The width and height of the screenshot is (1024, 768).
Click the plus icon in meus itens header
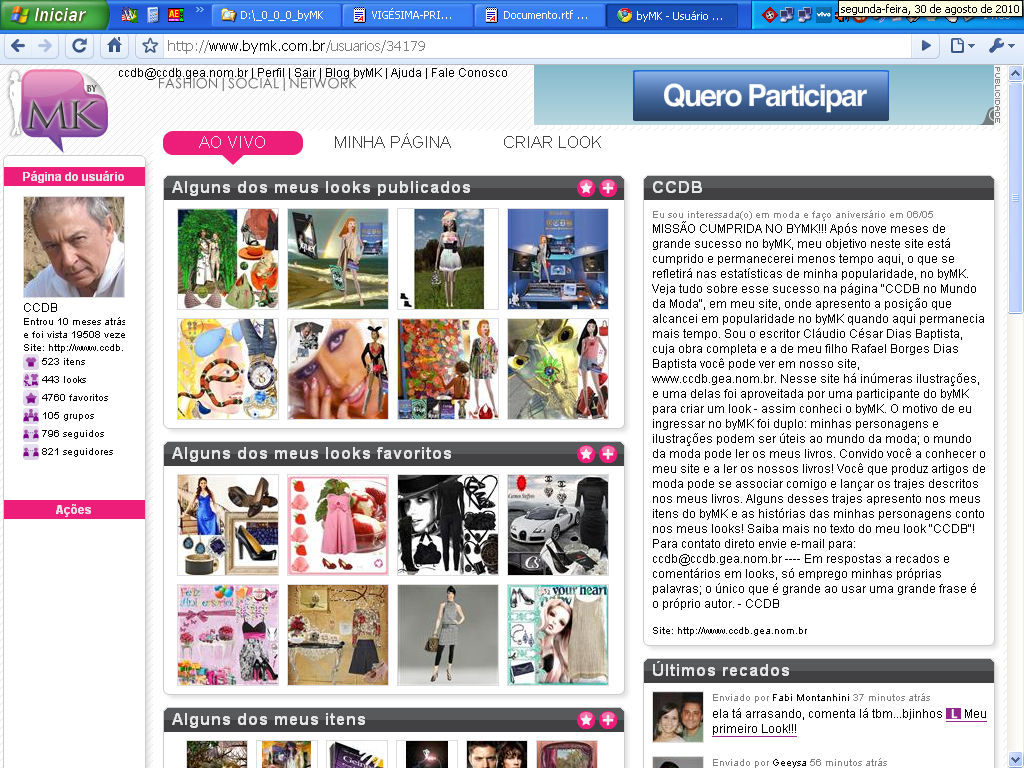(608, 720)
